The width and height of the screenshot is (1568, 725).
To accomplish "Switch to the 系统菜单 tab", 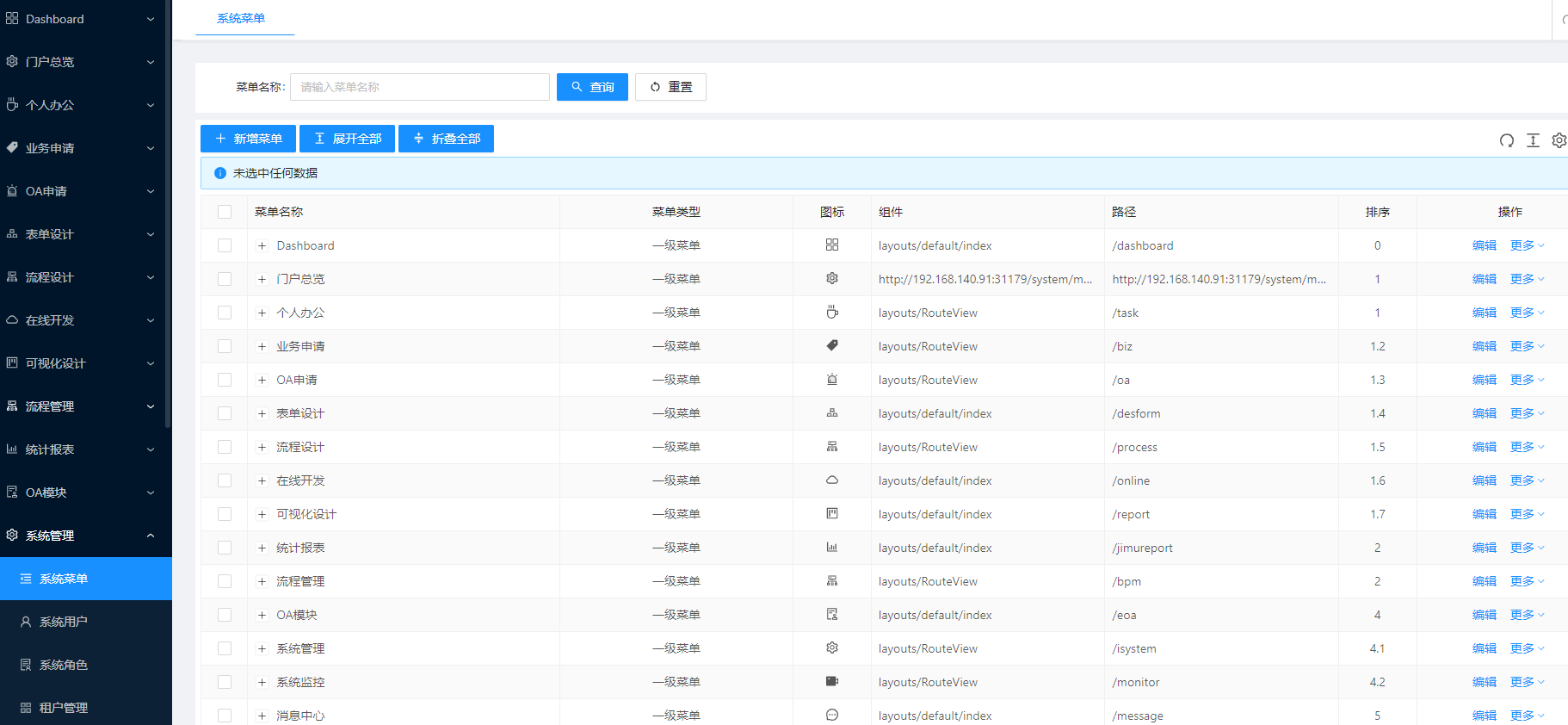I will tap(241, 18).
